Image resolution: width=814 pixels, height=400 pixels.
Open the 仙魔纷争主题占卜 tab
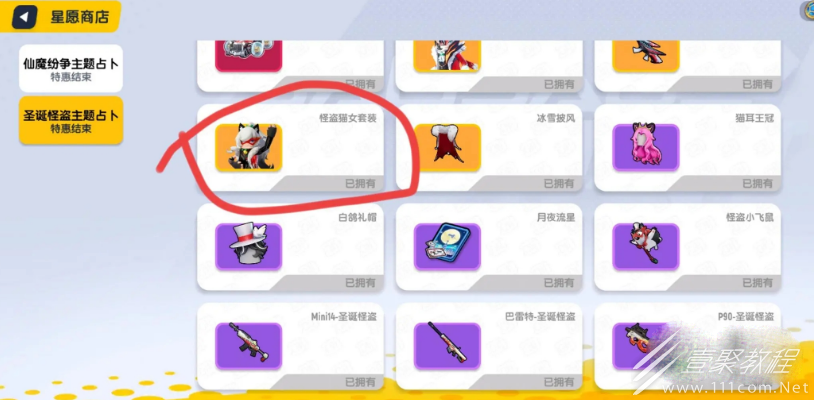click(x=71, y=68)
